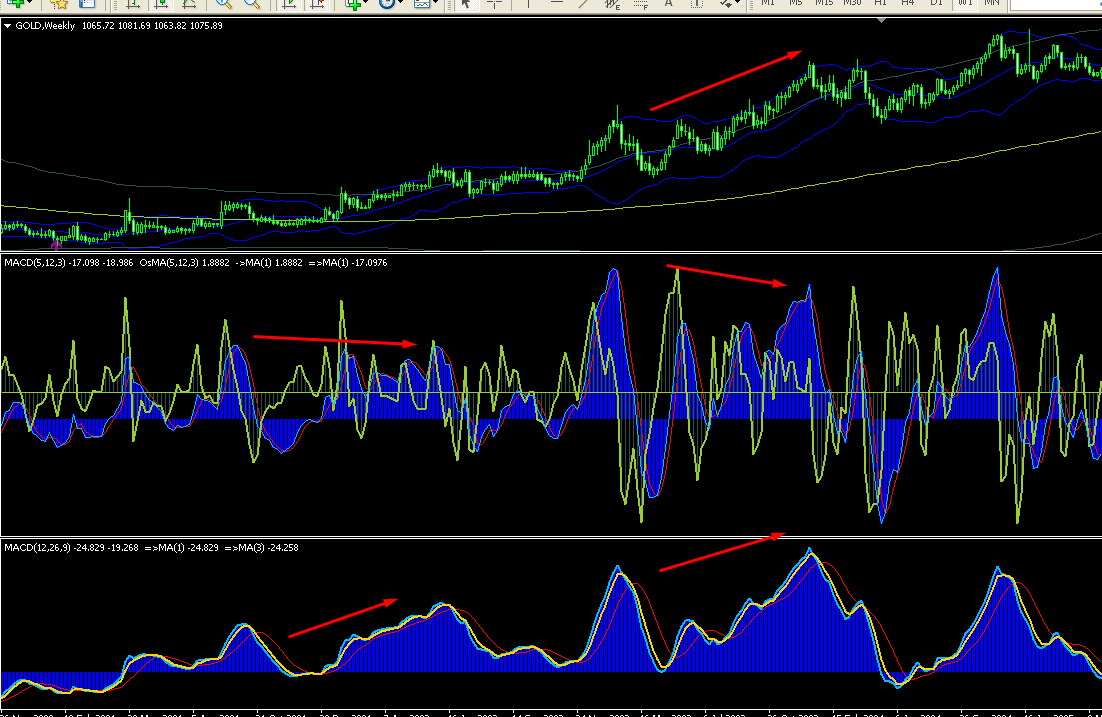
Task: Pick the Equidistant Channel drawing tool
Action: 612,4
